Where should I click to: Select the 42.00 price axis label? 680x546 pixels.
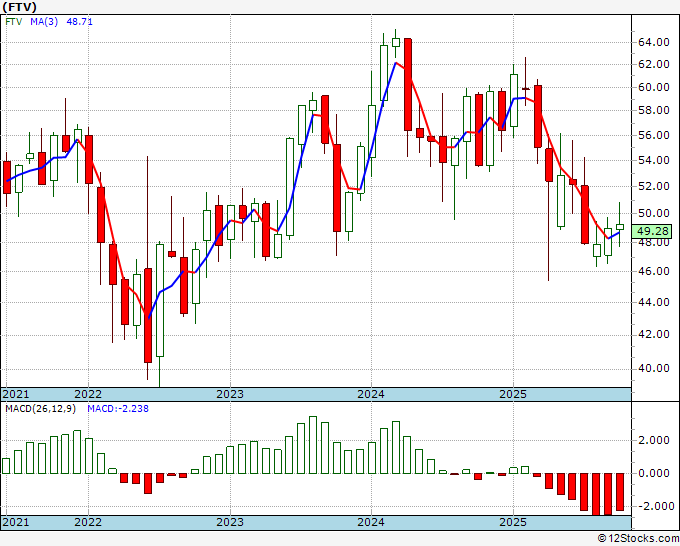(654, 335)
